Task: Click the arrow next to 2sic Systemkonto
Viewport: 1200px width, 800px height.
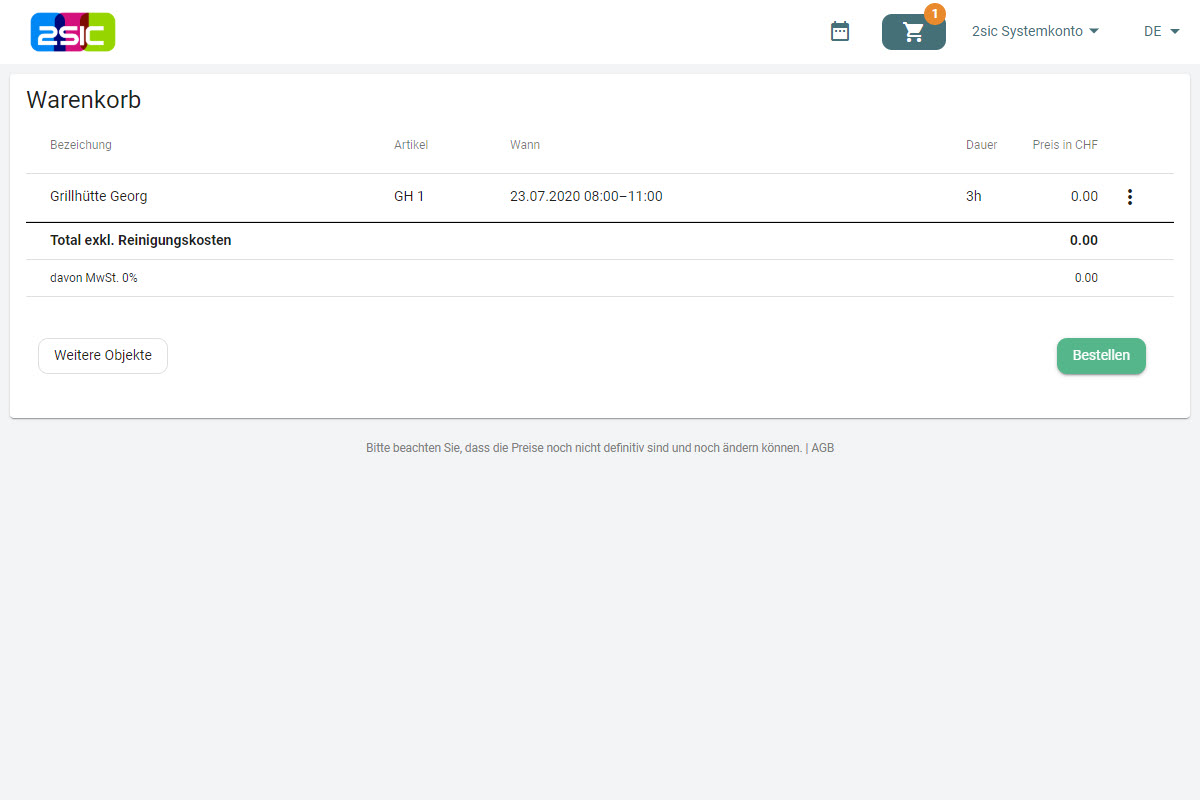Action: pyautogui.click(x=1094, y=32)
